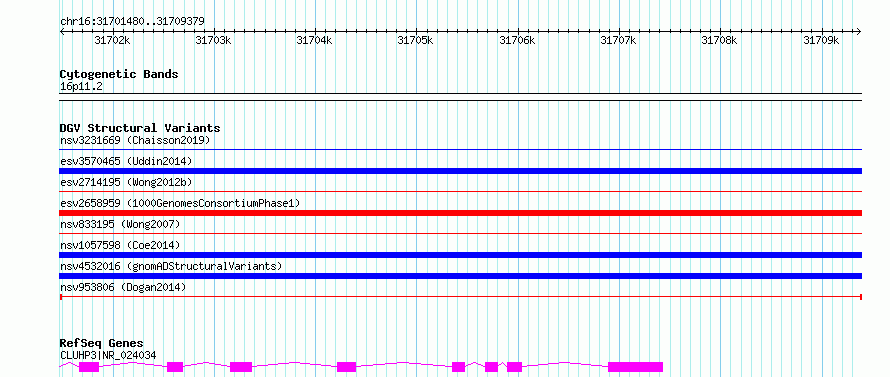Click the 31709k ruler tick label
This screenshot has width=890, height=377.
(x=821, y=40)
